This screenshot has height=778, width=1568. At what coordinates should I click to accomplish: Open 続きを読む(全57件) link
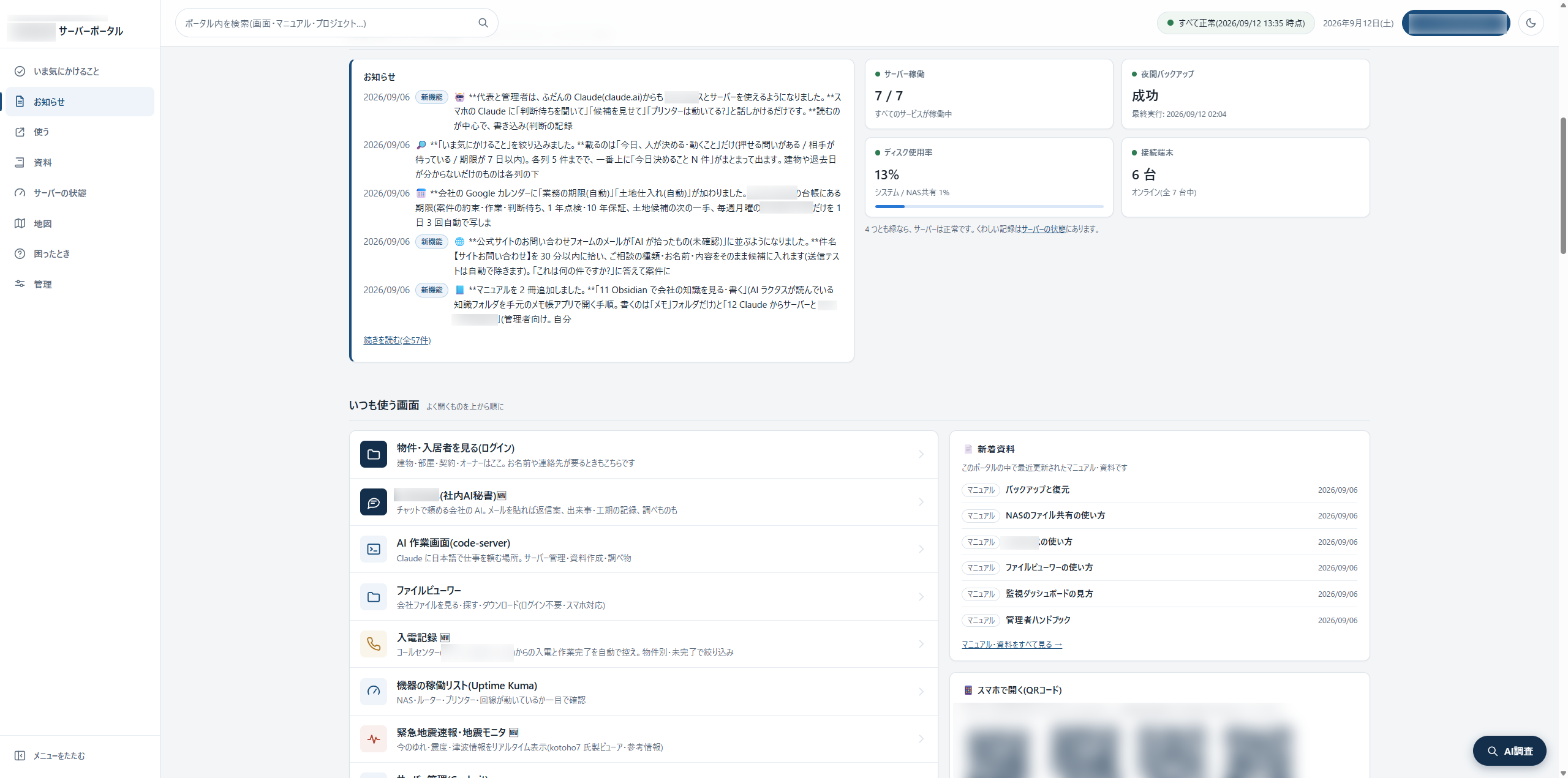click(397, 340)
